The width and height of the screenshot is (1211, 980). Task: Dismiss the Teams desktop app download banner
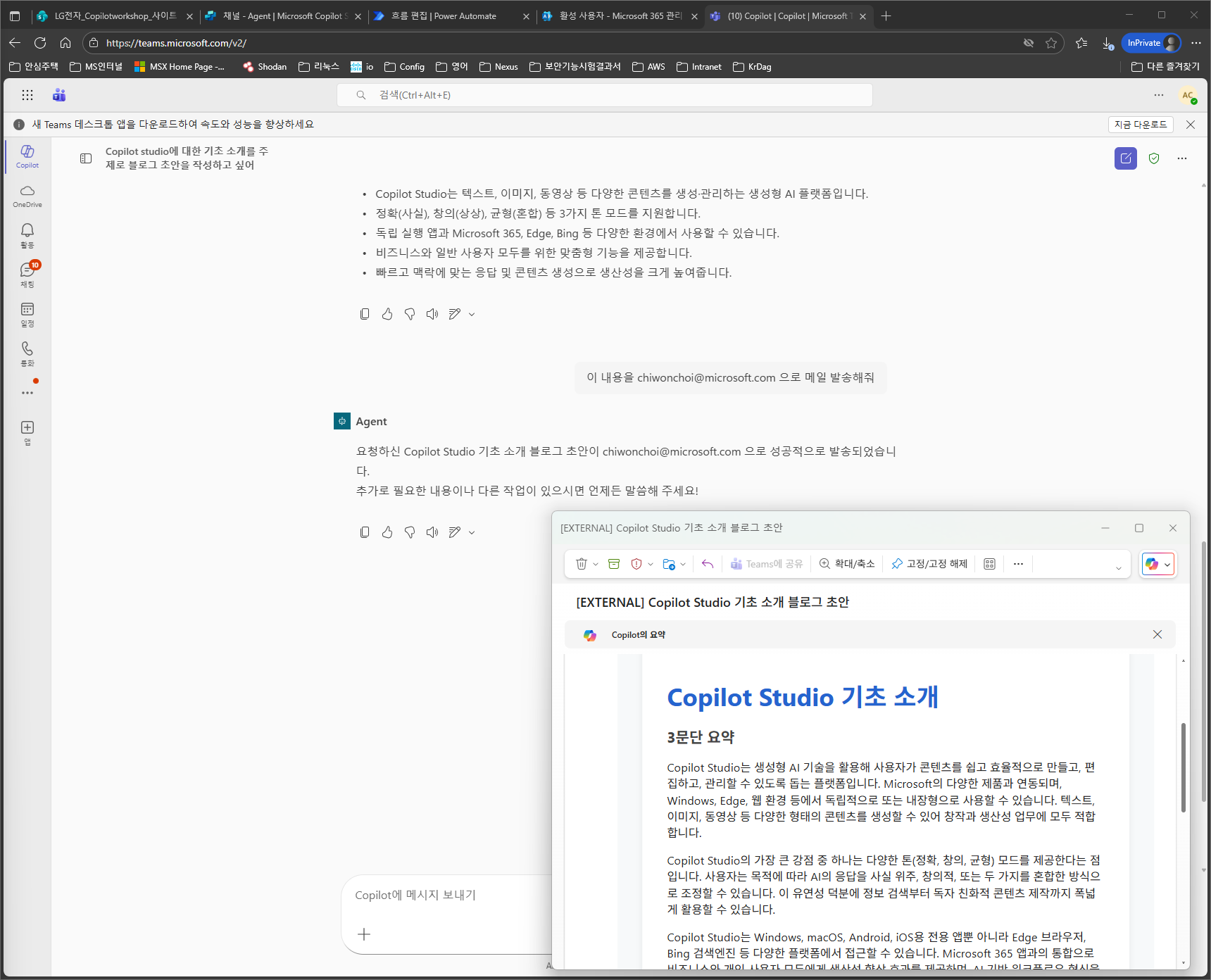tap(1191, 125)
